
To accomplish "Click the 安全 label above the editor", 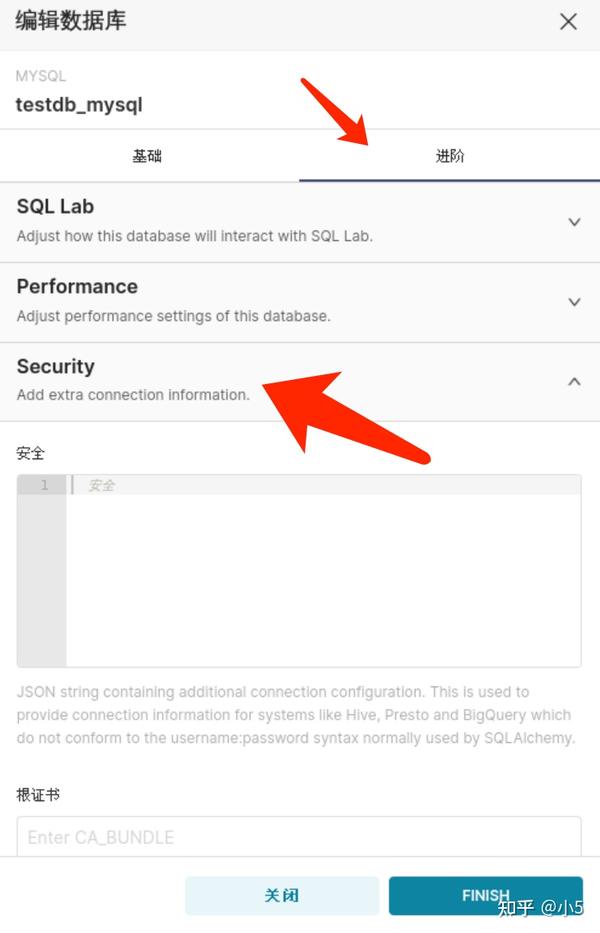I will coord(30,453).
